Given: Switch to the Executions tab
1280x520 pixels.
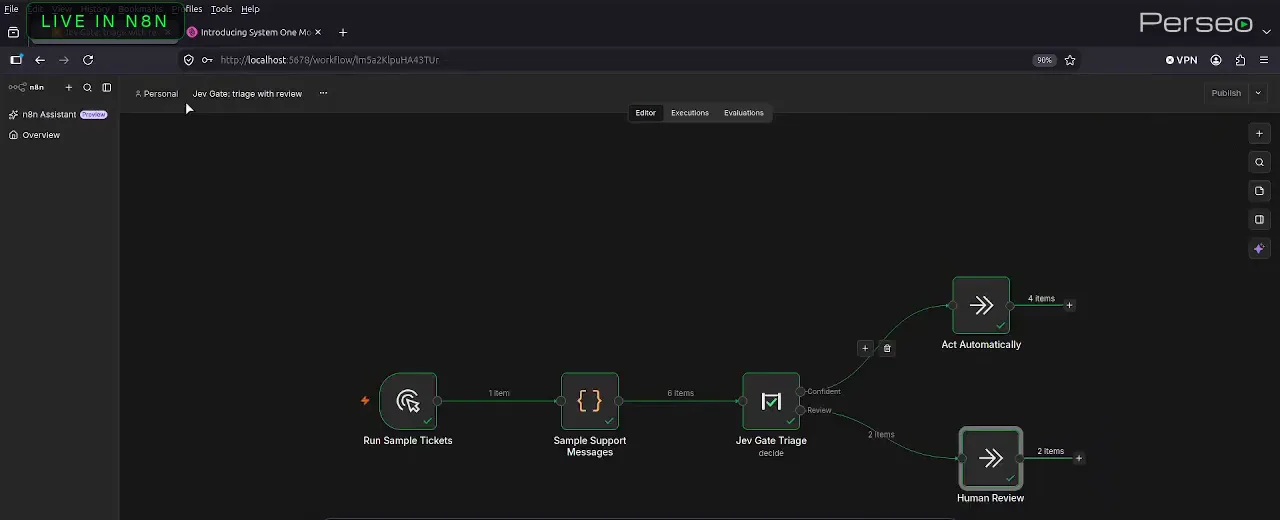Looking at the screenshot, I should coord(690,113).
